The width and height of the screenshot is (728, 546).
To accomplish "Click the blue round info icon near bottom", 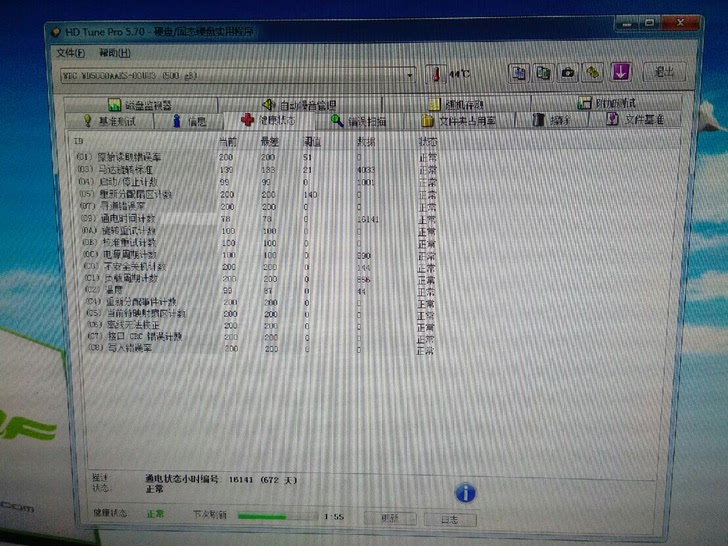I will pyautogui.click(x=465, y=493).
